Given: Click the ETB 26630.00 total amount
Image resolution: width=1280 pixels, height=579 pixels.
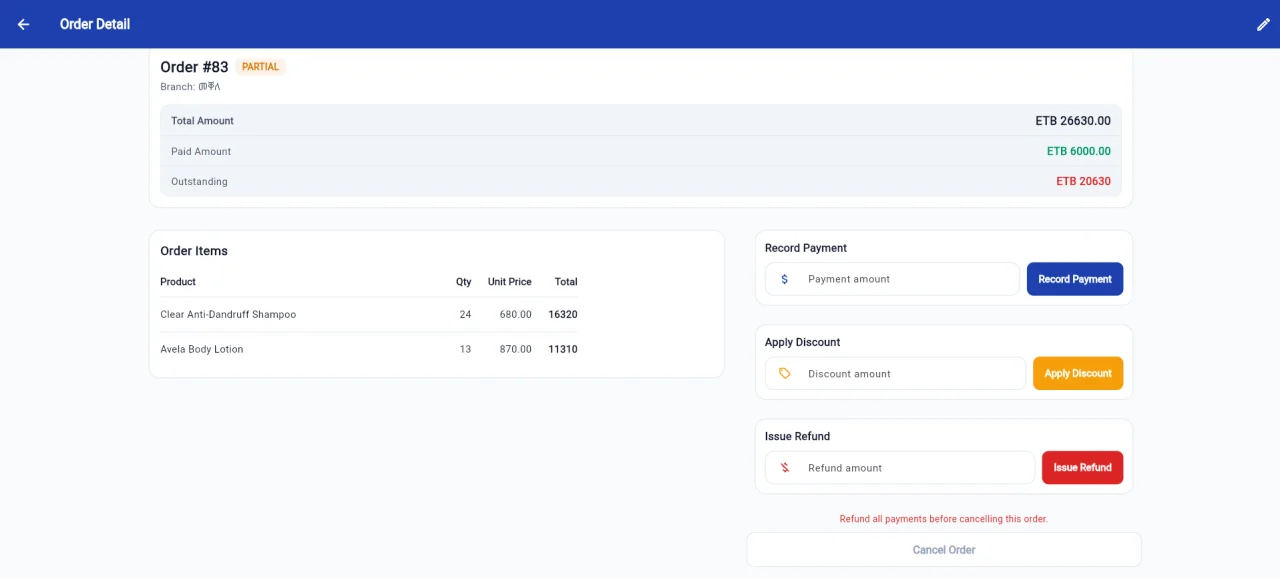Looking at the screenshot, I should (x=1073, y=121).
